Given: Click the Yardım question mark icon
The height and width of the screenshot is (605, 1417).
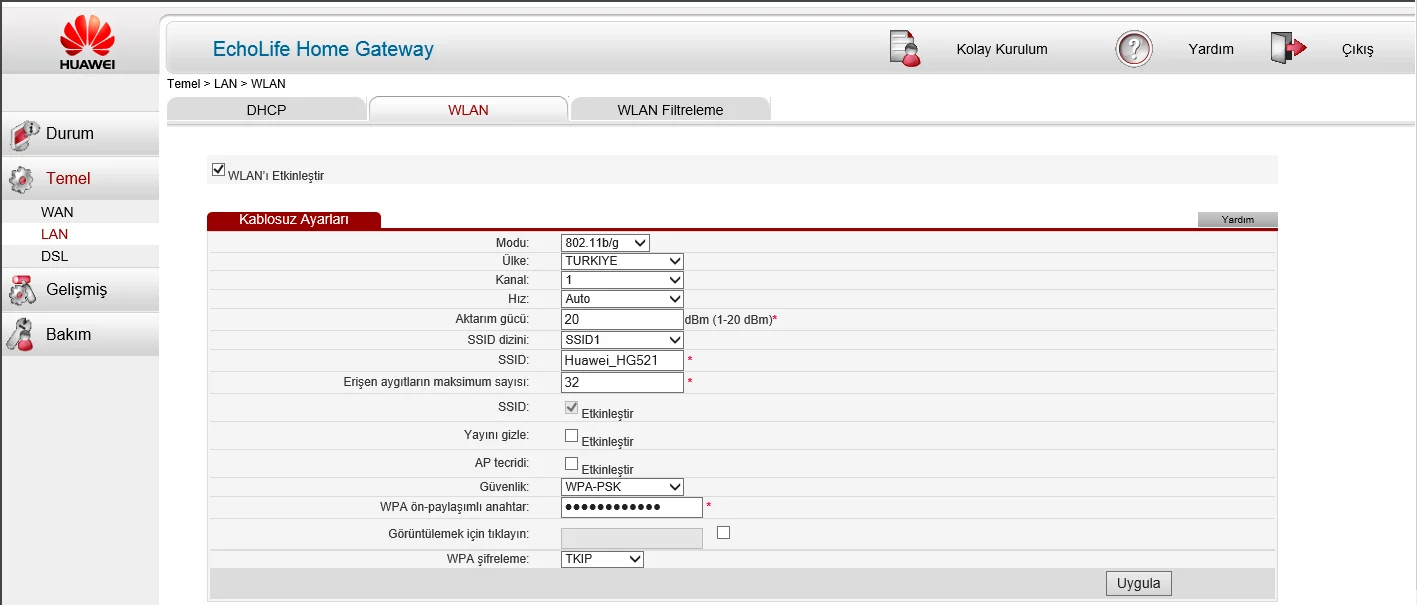Looking at the screenshot, I should 1134,49.
